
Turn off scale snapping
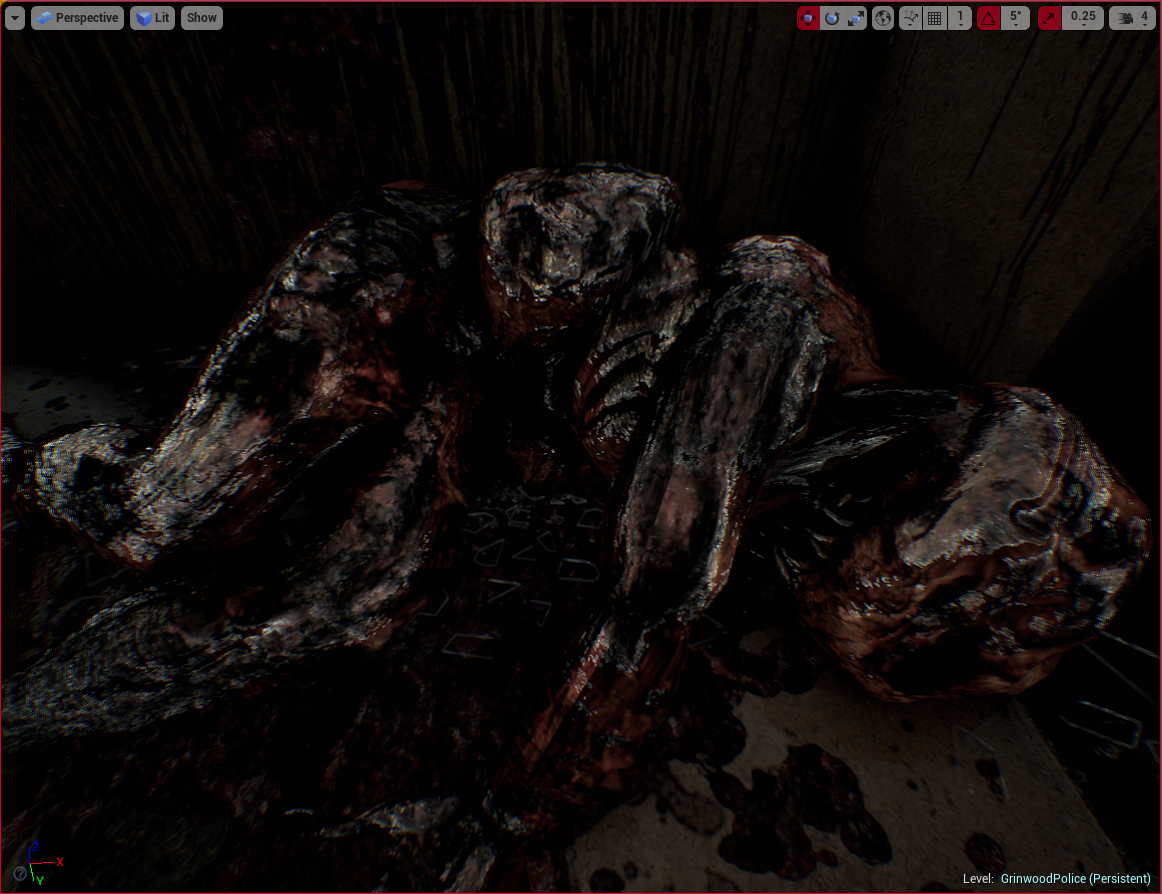pyautogui.click(x=1050, y=18)
